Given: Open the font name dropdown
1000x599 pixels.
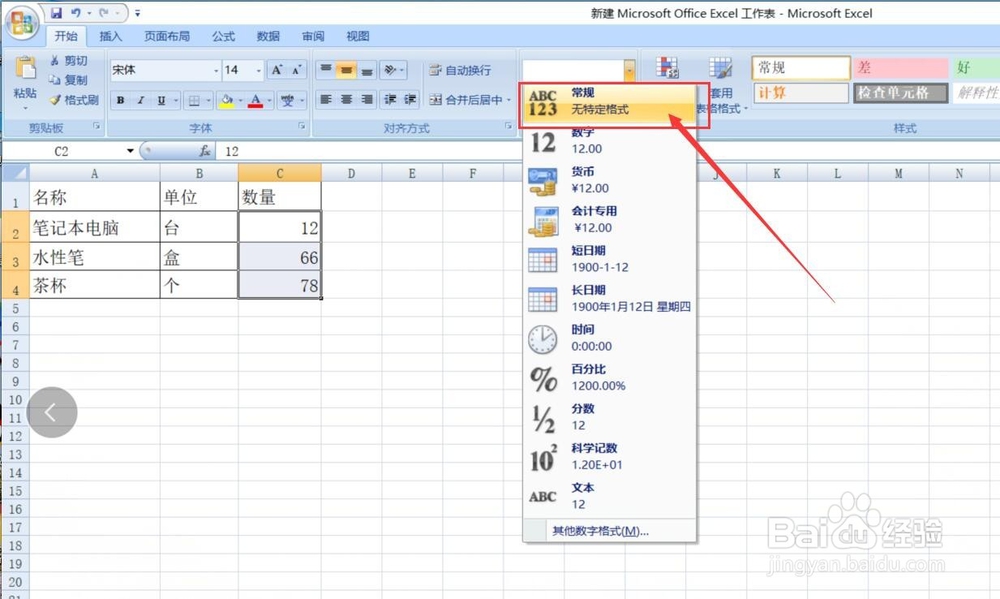Looking at the screenshot, I should click(216, 69).
